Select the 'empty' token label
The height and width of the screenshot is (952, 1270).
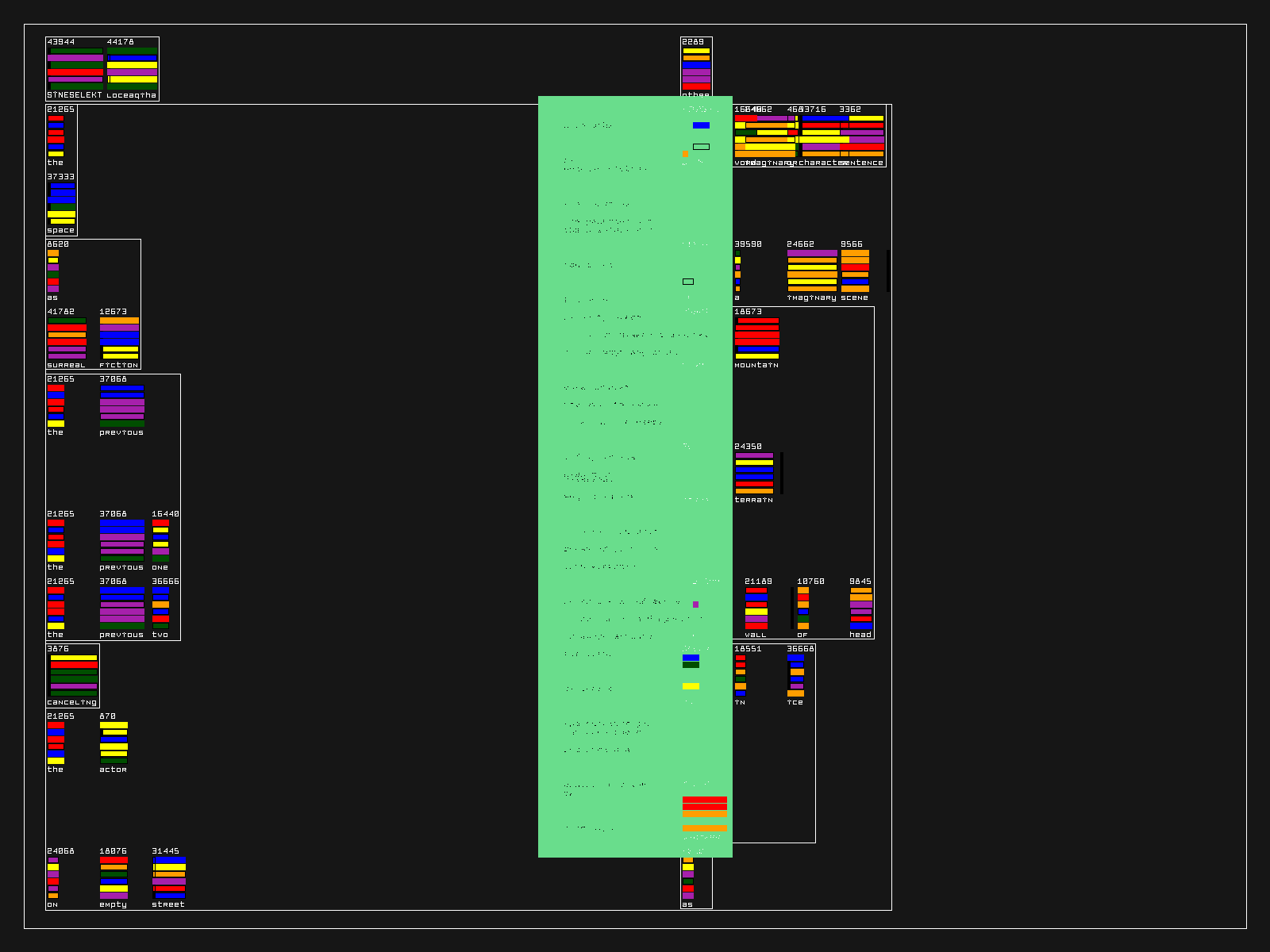[114, 904]
